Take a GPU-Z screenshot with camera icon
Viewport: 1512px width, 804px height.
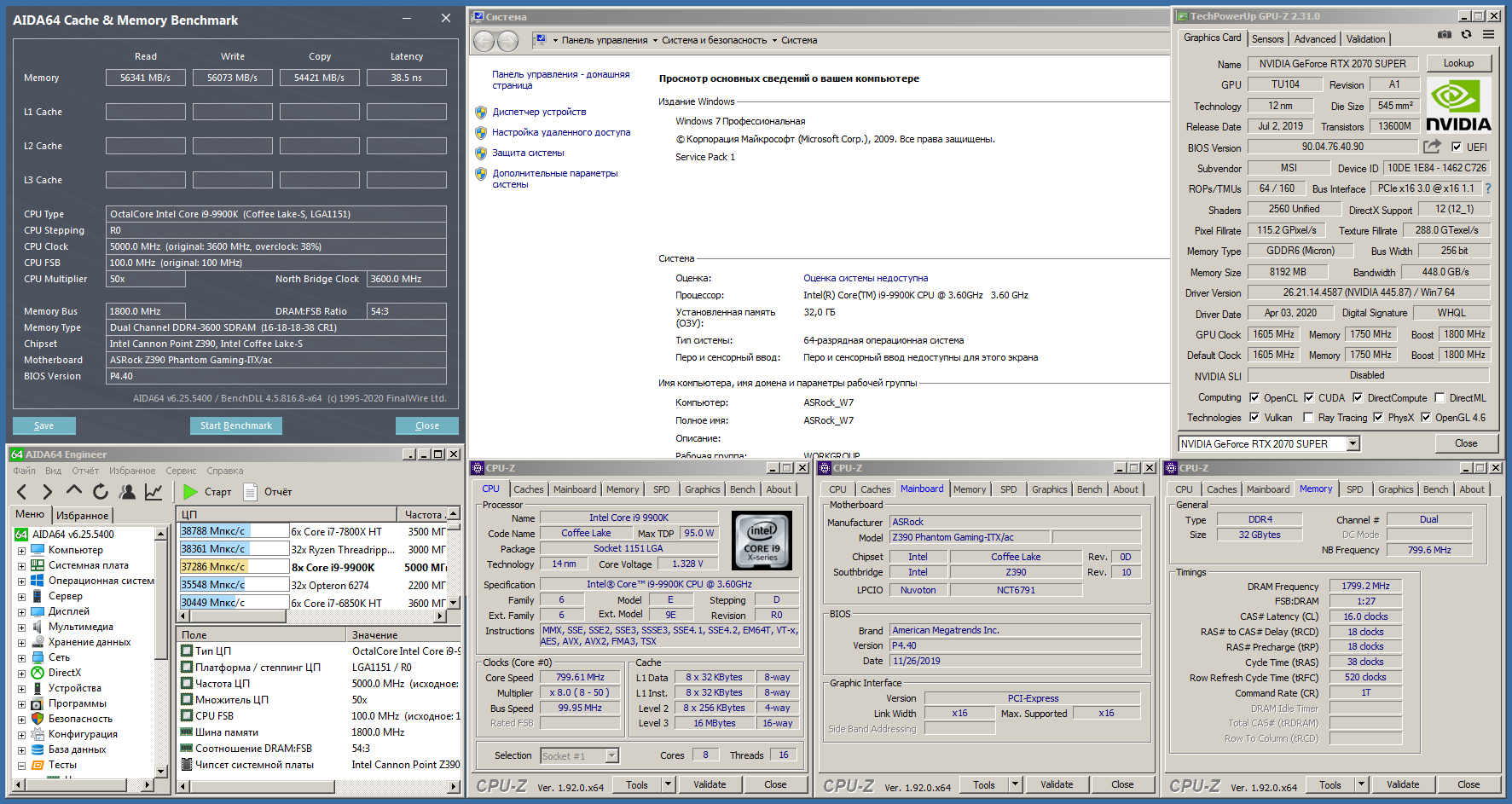1445,35
